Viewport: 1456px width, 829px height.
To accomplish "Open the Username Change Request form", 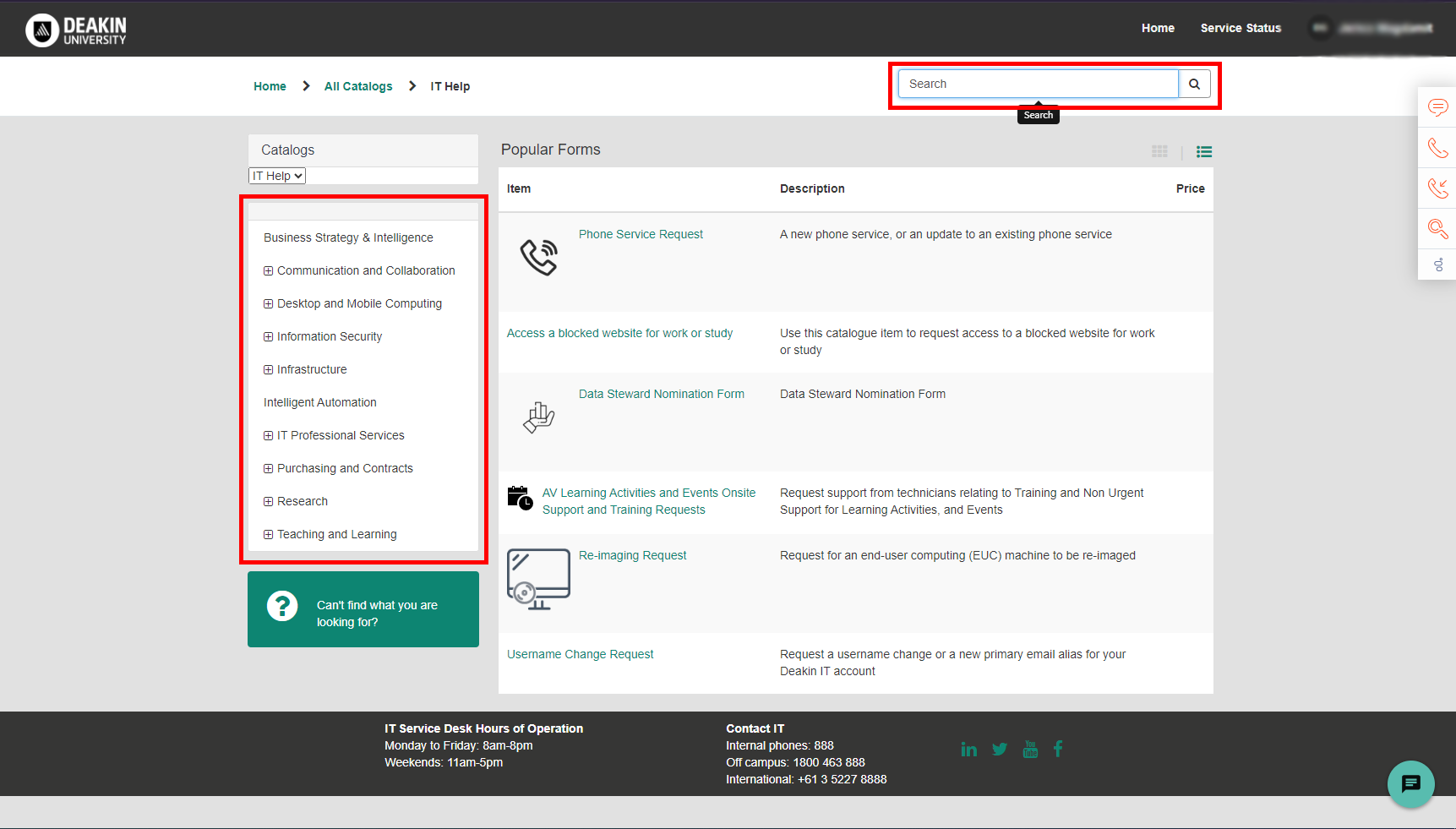I will pos(580,654).
